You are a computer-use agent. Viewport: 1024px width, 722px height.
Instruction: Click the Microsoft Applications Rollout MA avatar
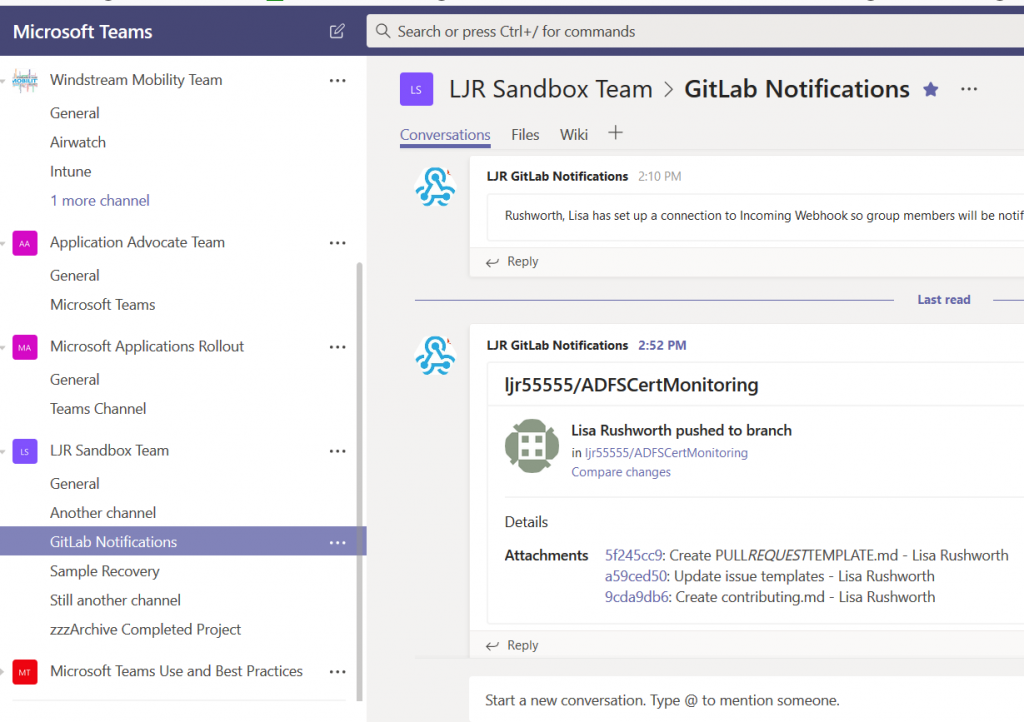(x=24, y=345)
